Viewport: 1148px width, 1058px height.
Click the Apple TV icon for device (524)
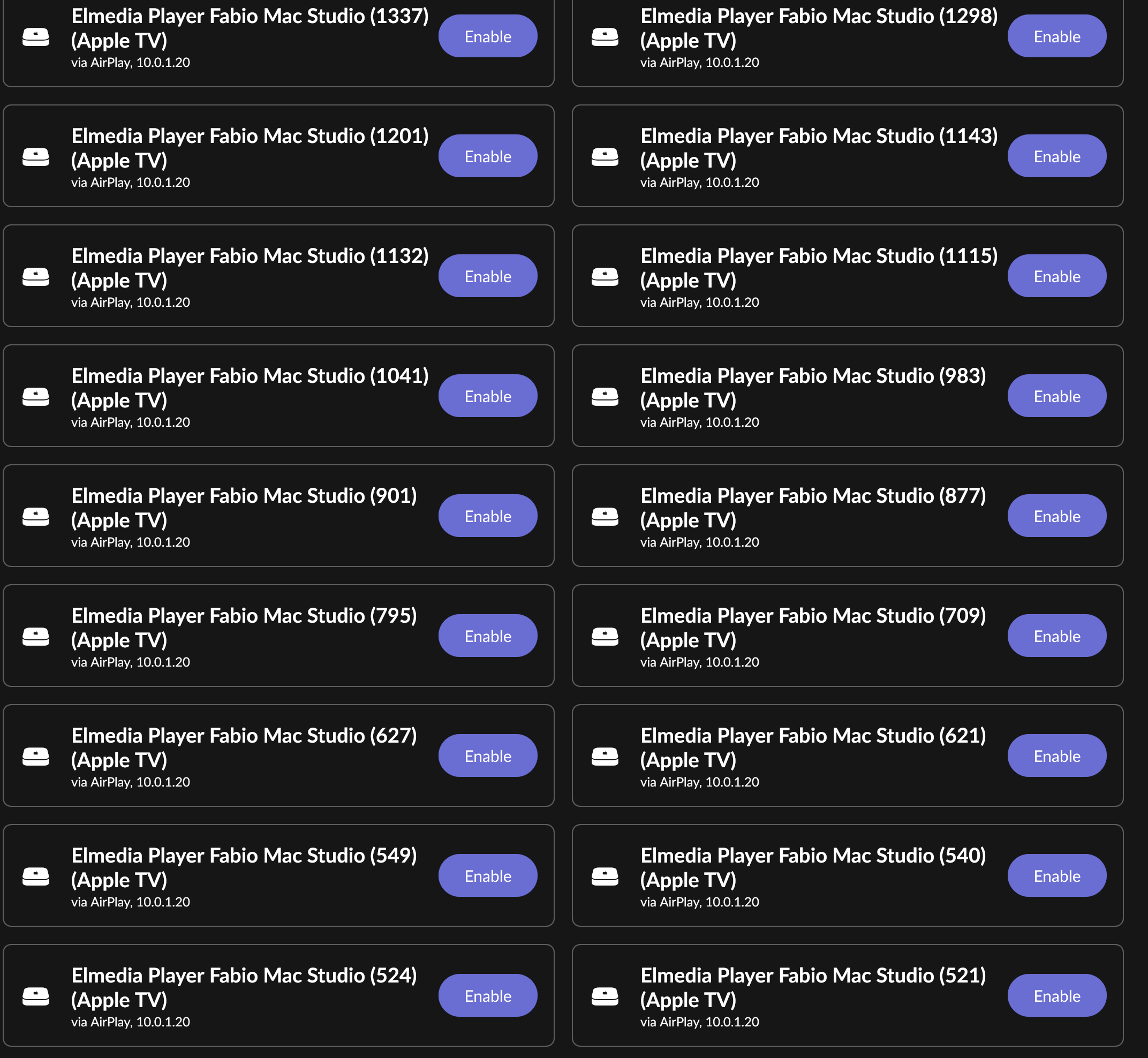(x=35, y=997)
